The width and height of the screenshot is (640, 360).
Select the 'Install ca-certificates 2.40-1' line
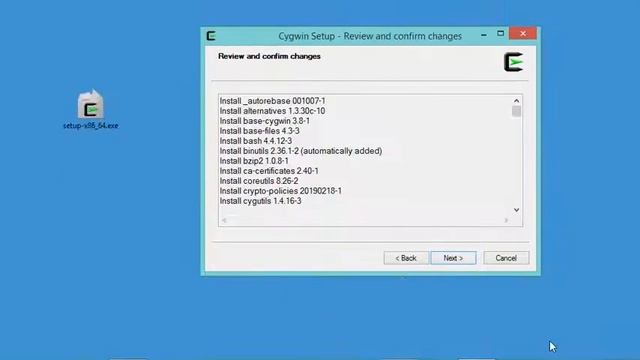tap(269, 171)
